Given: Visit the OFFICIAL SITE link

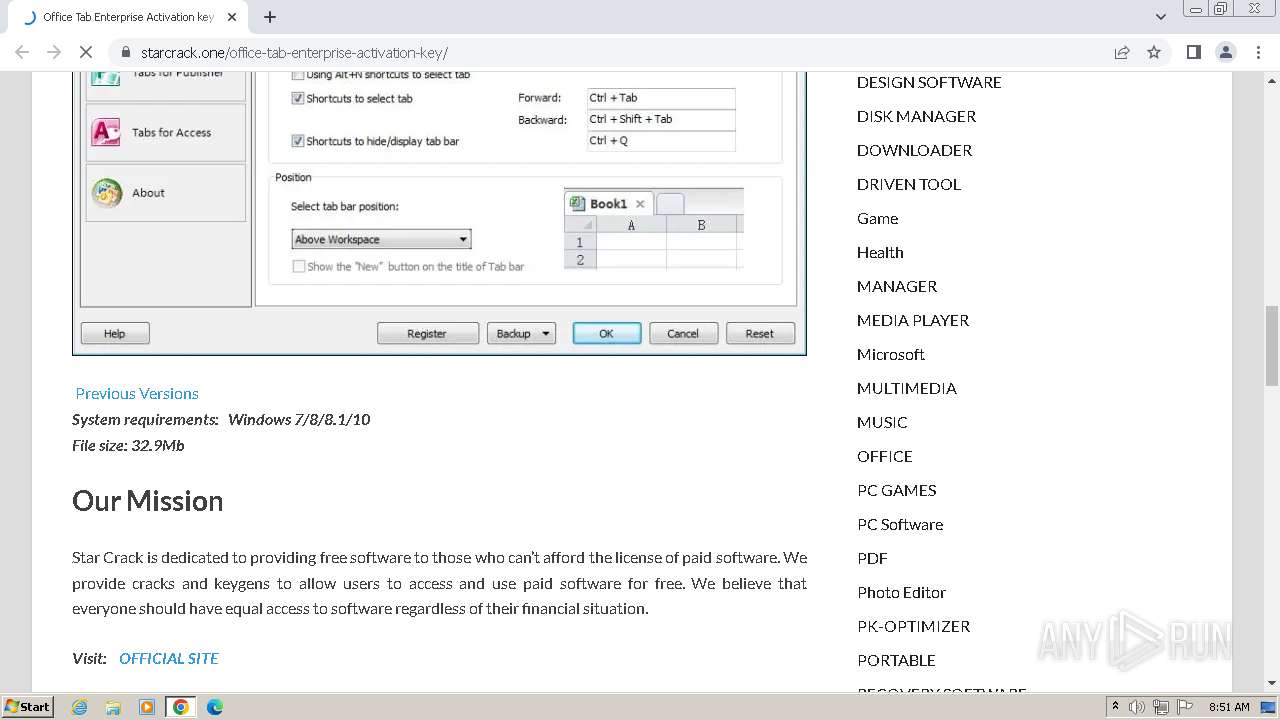Looking at the screenshot, I should pyautogui.click(x=168, y=658).
